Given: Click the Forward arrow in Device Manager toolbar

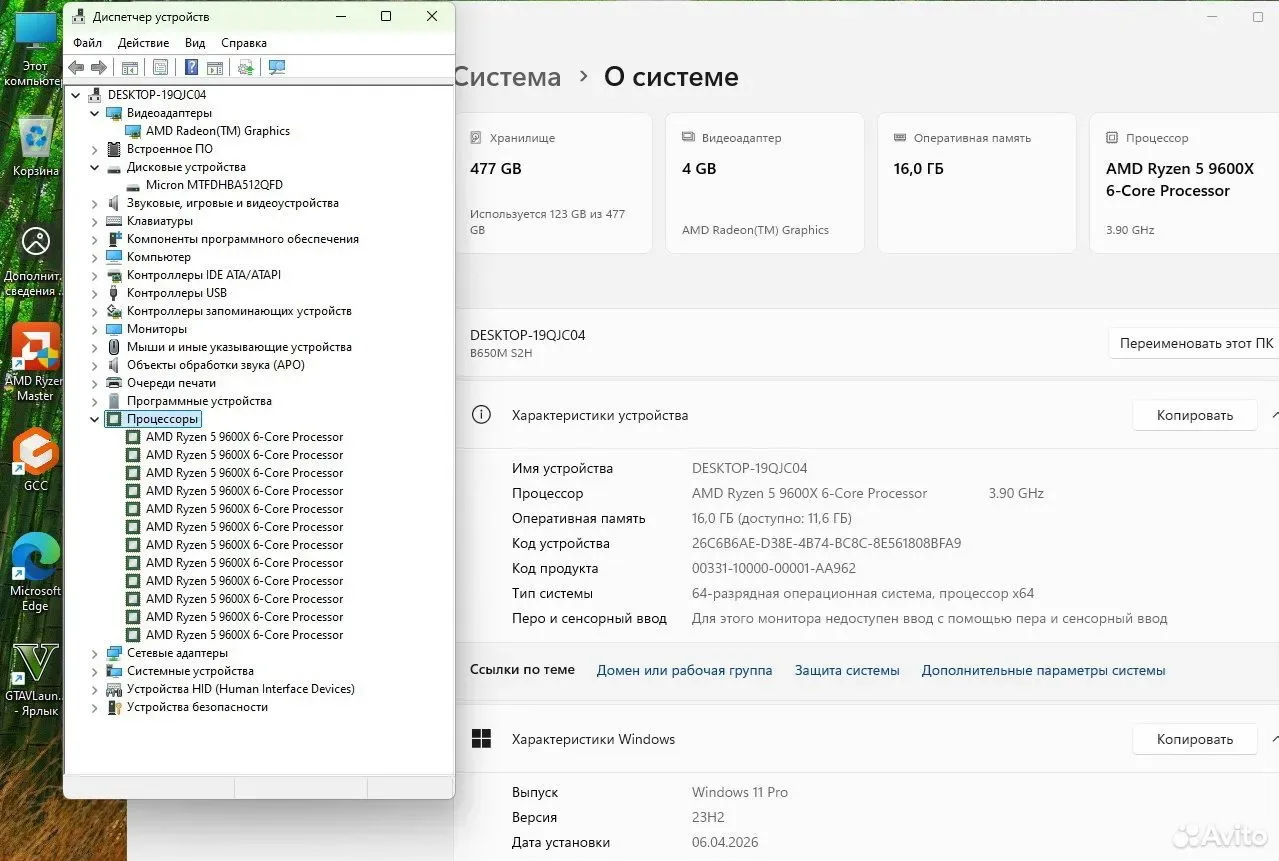Looking at the screenshot, I should [99, 67].
